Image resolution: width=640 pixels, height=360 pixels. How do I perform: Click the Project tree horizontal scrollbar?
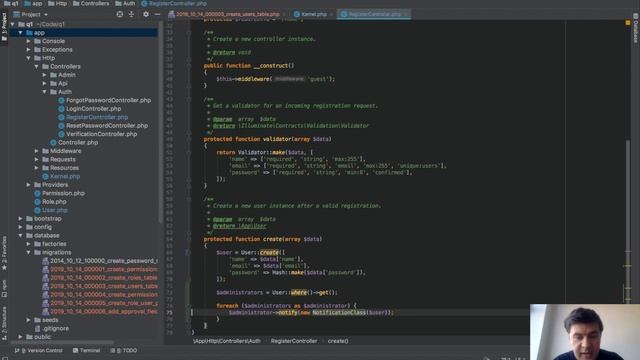61,342
